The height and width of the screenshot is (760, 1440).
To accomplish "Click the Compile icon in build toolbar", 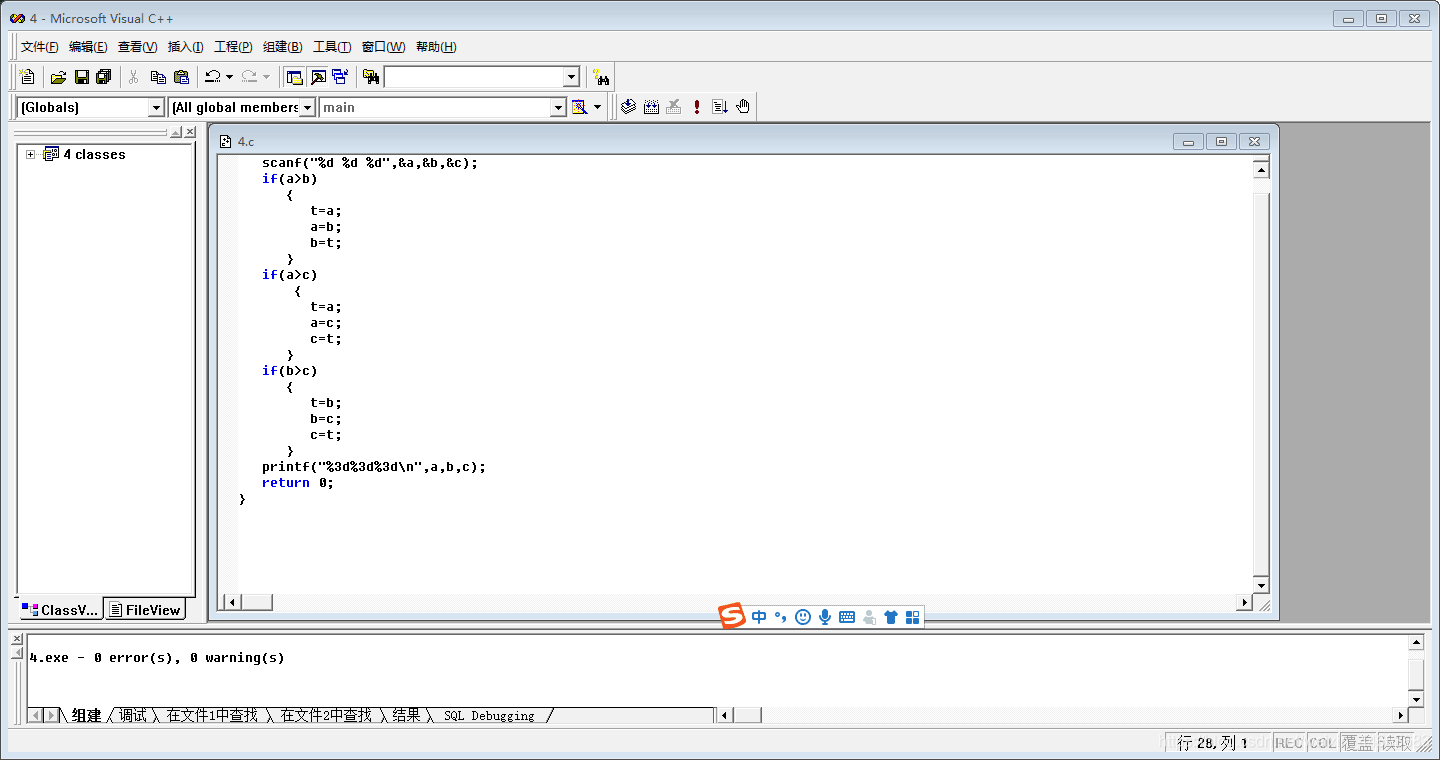I will (628, 106).
